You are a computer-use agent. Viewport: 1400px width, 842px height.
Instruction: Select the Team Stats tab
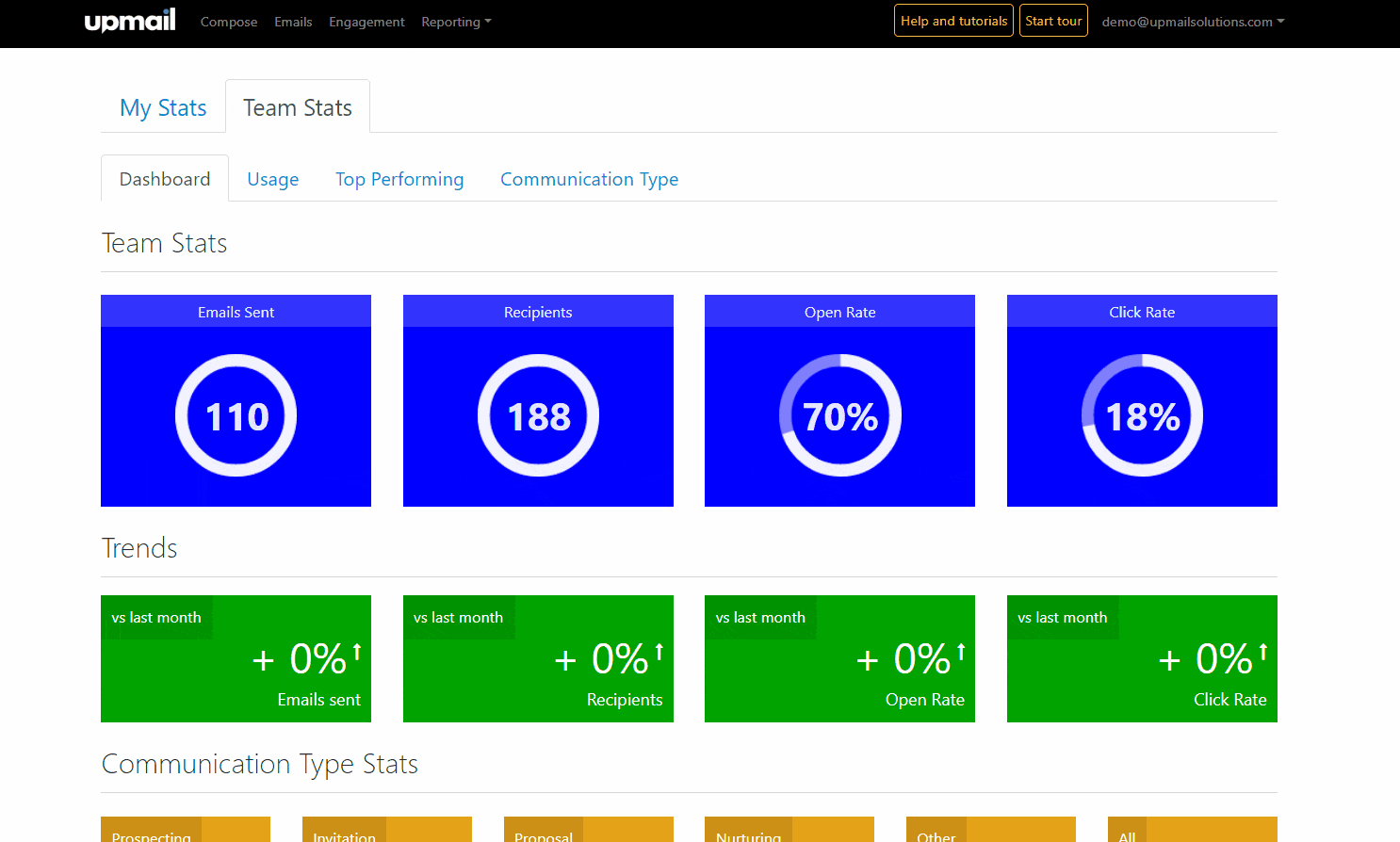tap(298, 107)
